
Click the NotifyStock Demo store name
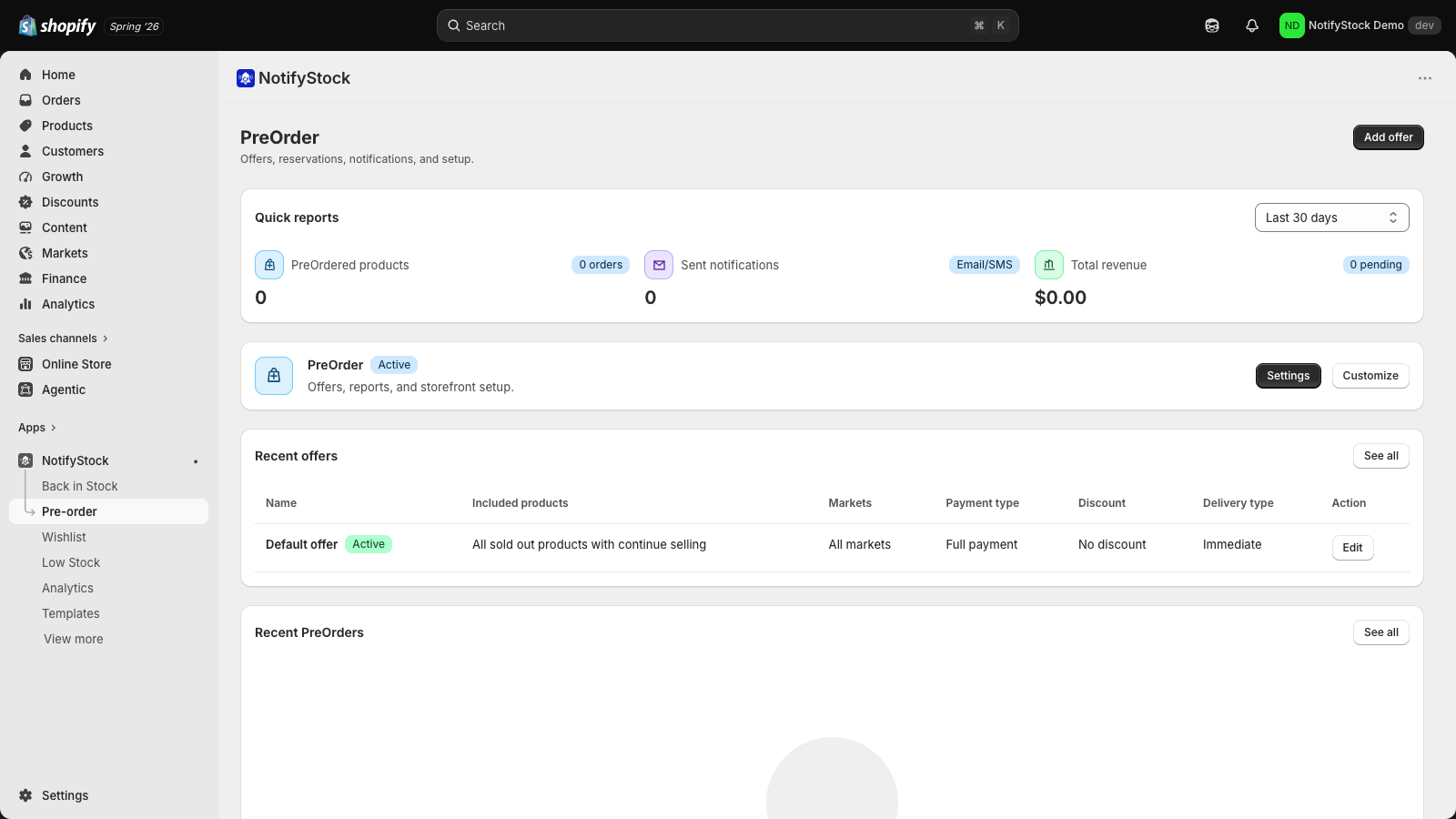1356,25
